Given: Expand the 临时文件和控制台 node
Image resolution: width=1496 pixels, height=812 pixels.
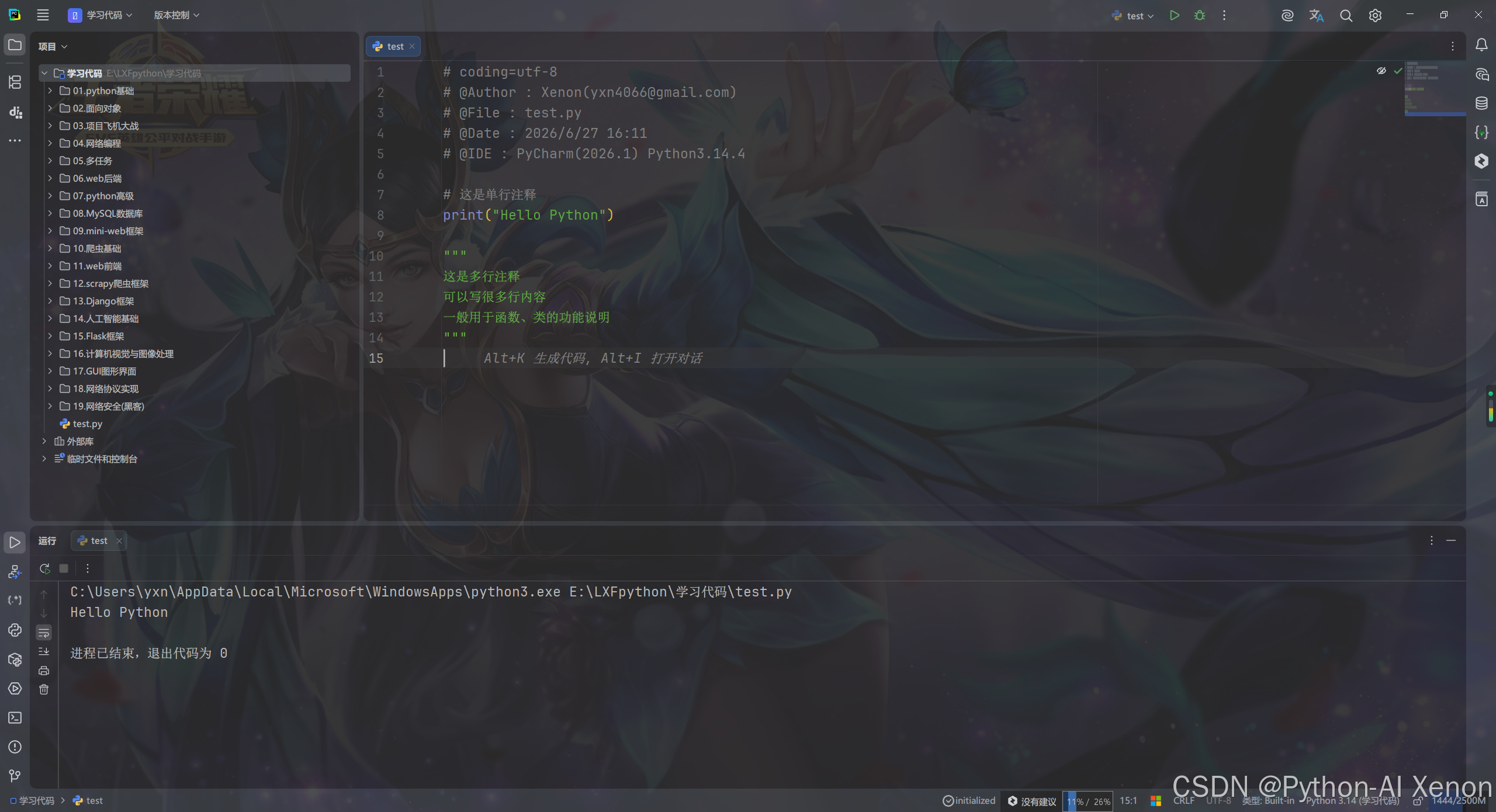Looking at the screenshot, I should pos(44,459).
